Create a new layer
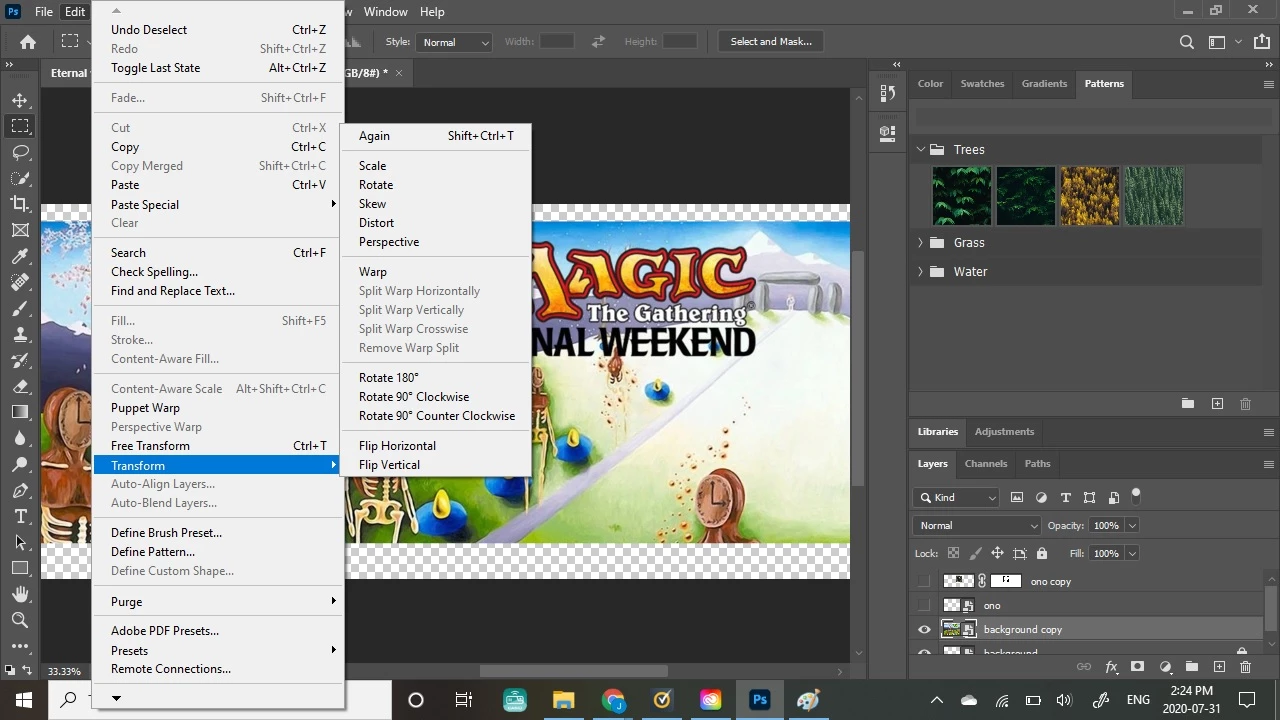 point(1218,667)
